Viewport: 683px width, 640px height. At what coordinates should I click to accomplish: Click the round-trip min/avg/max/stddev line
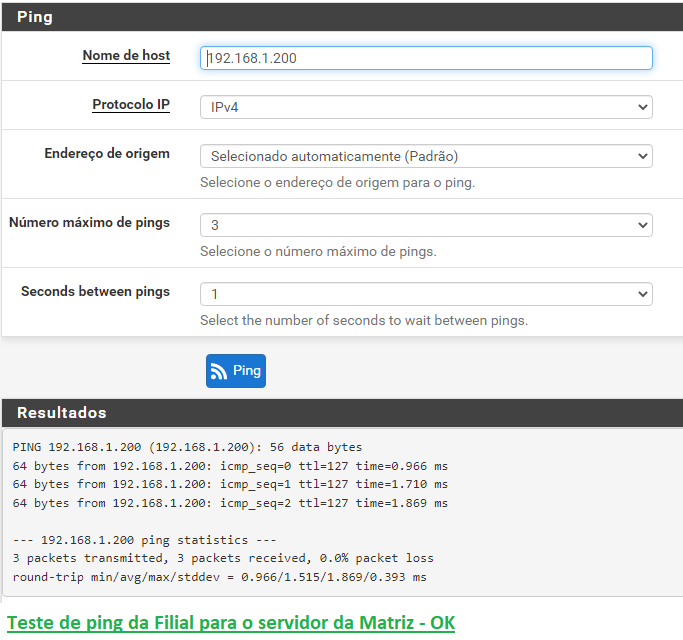tap(219, 577)
